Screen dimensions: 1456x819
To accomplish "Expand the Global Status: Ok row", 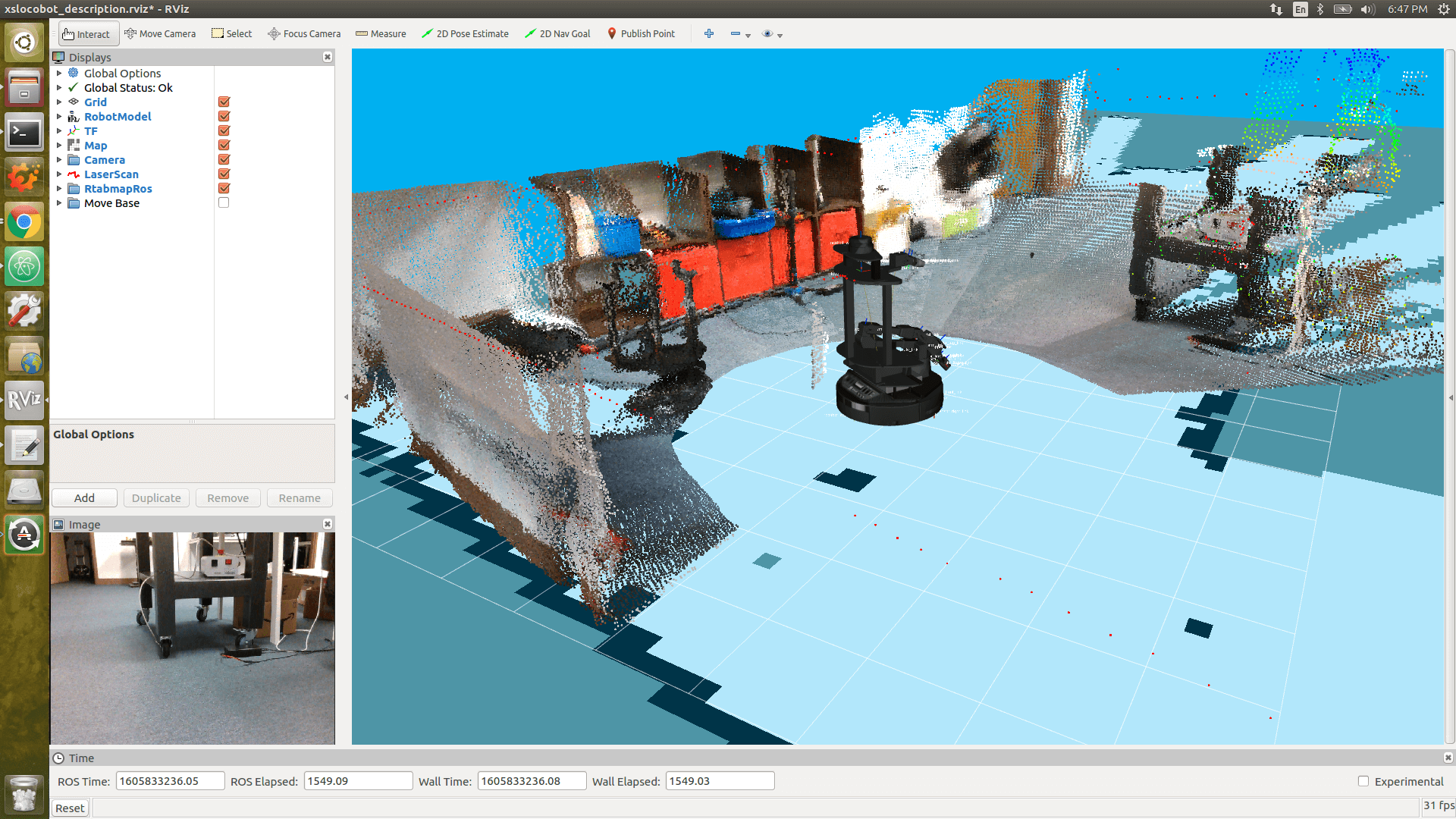I will [x=59, y=87].
